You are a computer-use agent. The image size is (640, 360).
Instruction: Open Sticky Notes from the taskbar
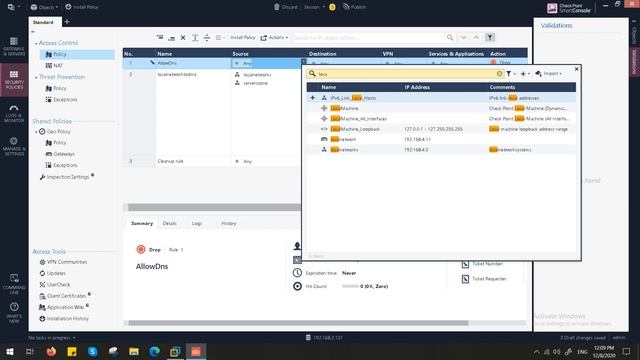[x=72, y=351]
